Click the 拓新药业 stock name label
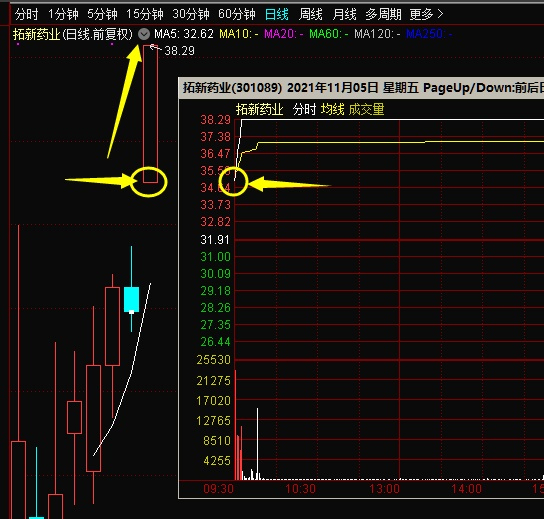The width and height of the screenshot is (544, 519). click(x=36, y=34)
